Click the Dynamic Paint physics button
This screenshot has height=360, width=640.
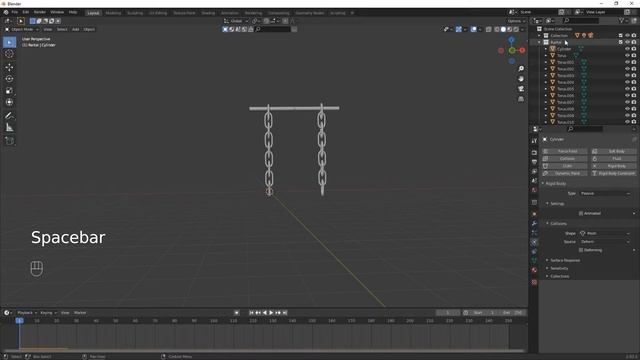tap(564, 173)
